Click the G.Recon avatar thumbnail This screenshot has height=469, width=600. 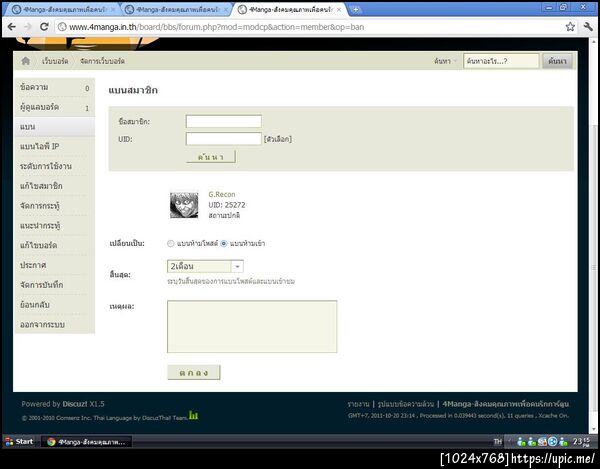click(184, 205)
